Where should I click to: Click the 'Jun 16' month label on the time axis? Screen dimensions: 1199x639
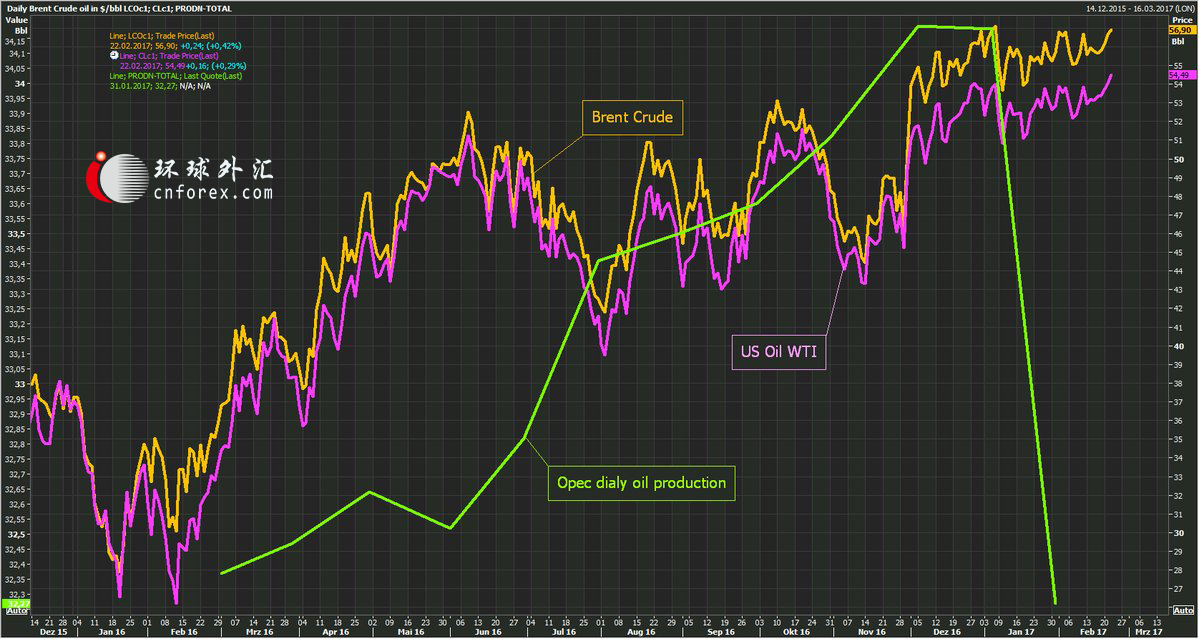pyautogui.click(x=487, y=633)
